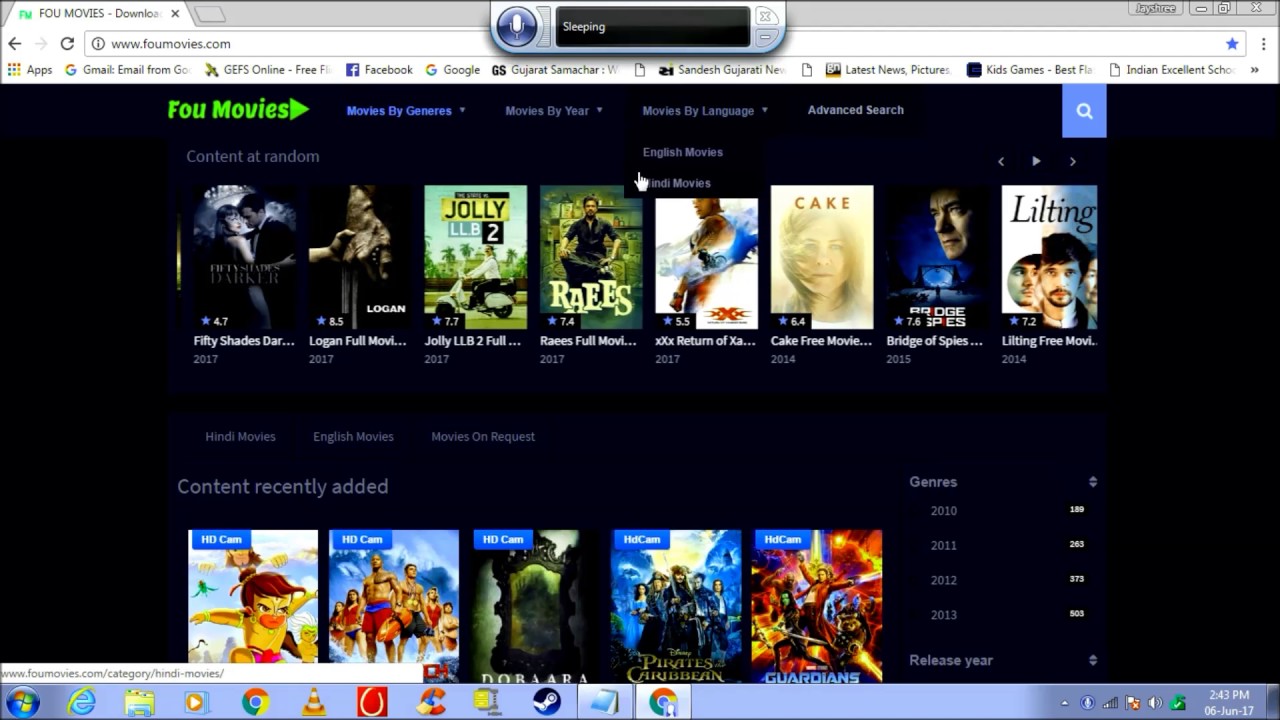Collapse the Genres sidebar widget
This screenshot has width=1280, height=720.
coord(1093,482)
